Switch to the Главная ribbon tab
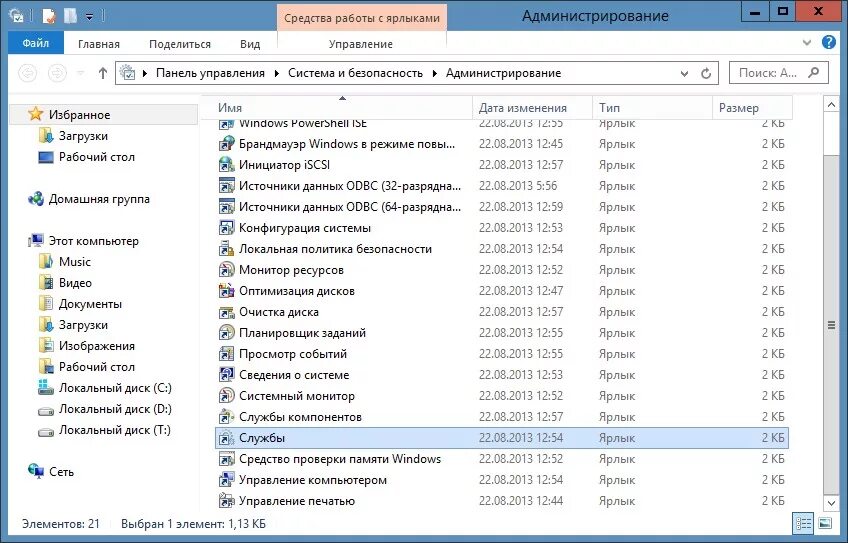This screenshot has width=848, height=543. [99, 44]
